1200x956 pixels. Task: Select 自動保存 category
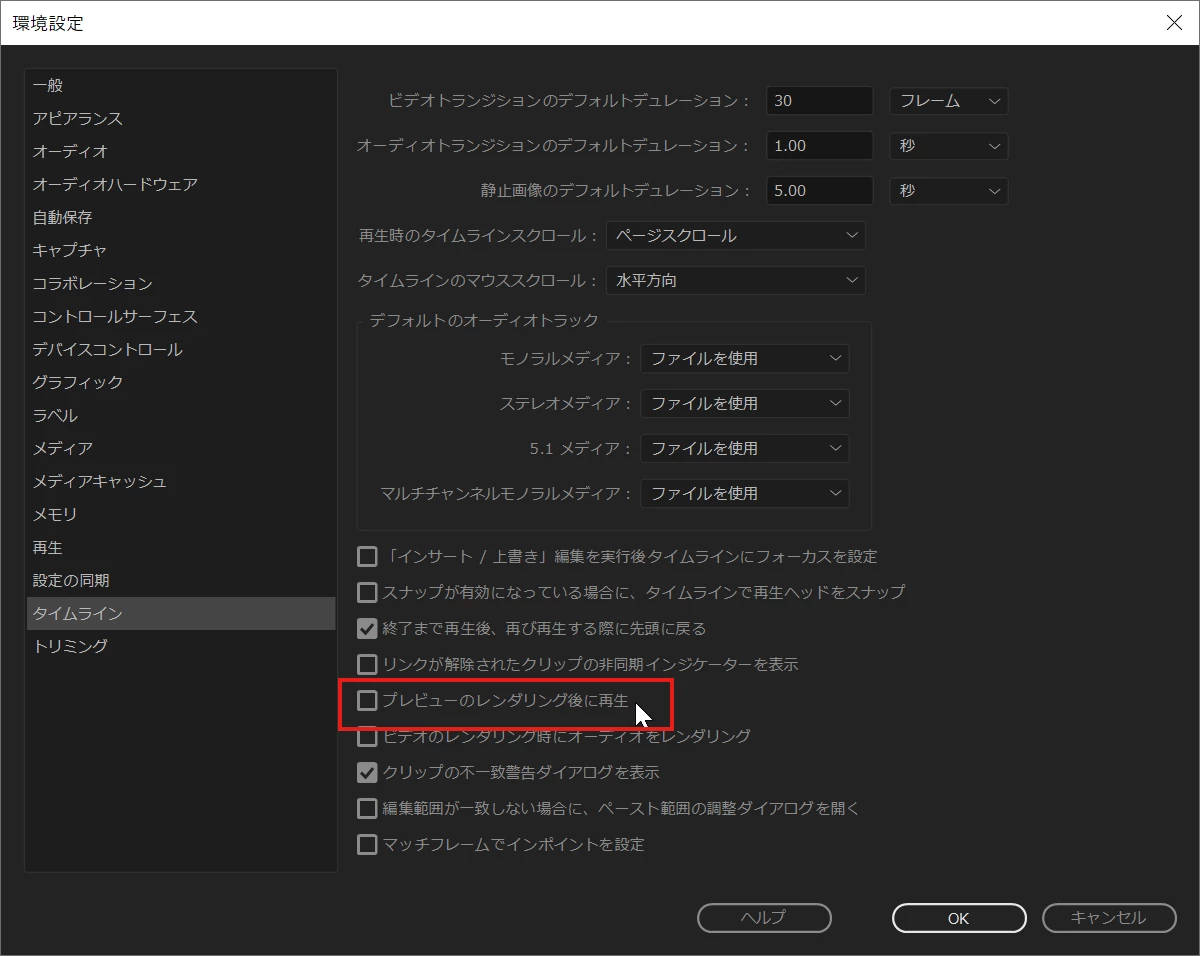coord(180,218)
